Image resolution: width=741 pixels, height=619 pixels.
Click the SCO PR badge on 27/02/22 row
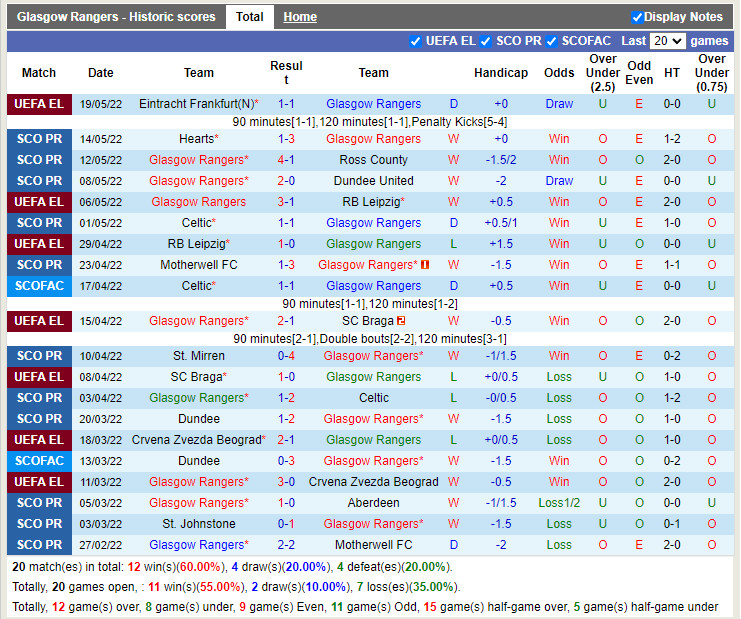click(x=39, y=545)
